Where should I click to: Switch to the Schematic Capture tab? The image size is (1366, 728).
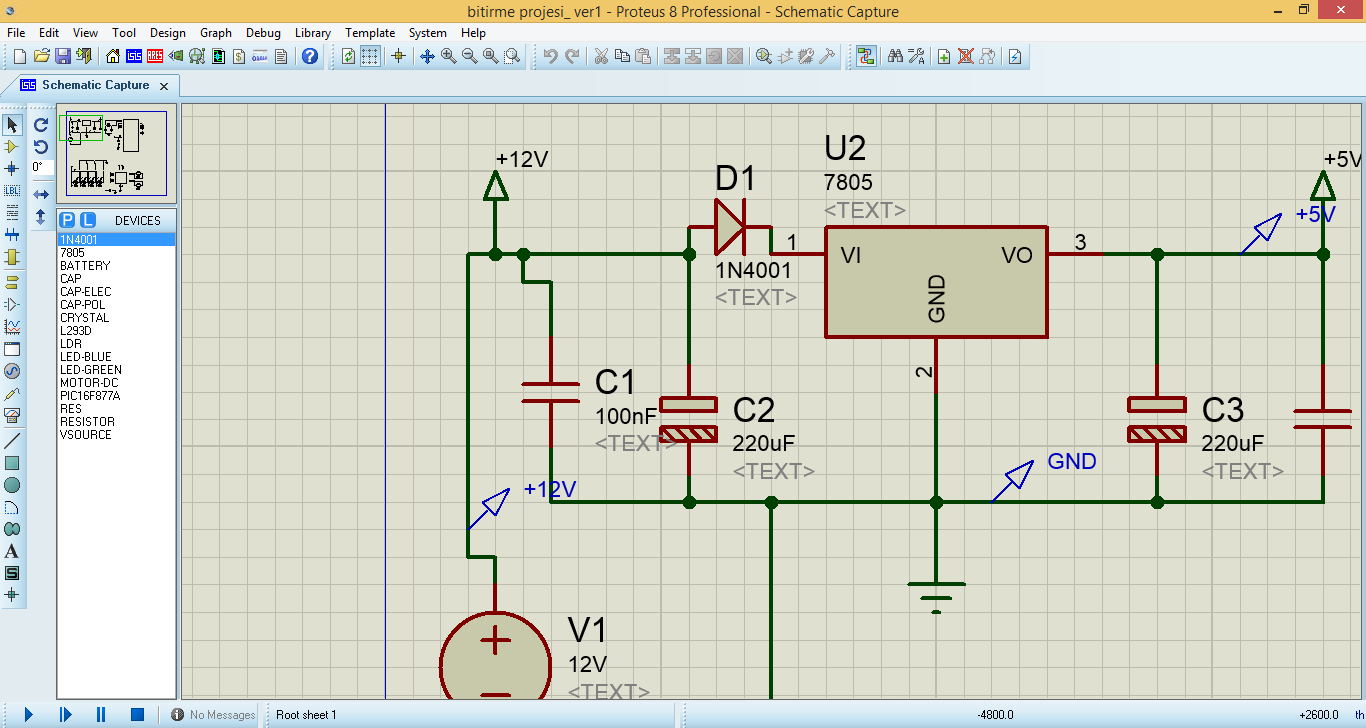pos(95,86)
